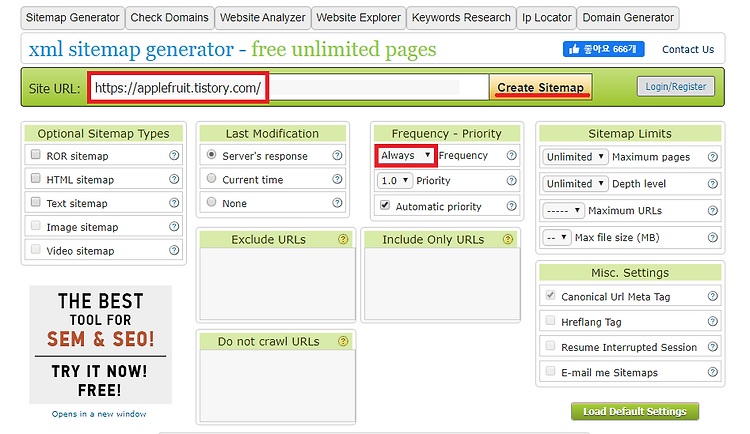Screen dimensions: 750x434
Task: Open help icon for ROR sitemap
Action: 174,156
